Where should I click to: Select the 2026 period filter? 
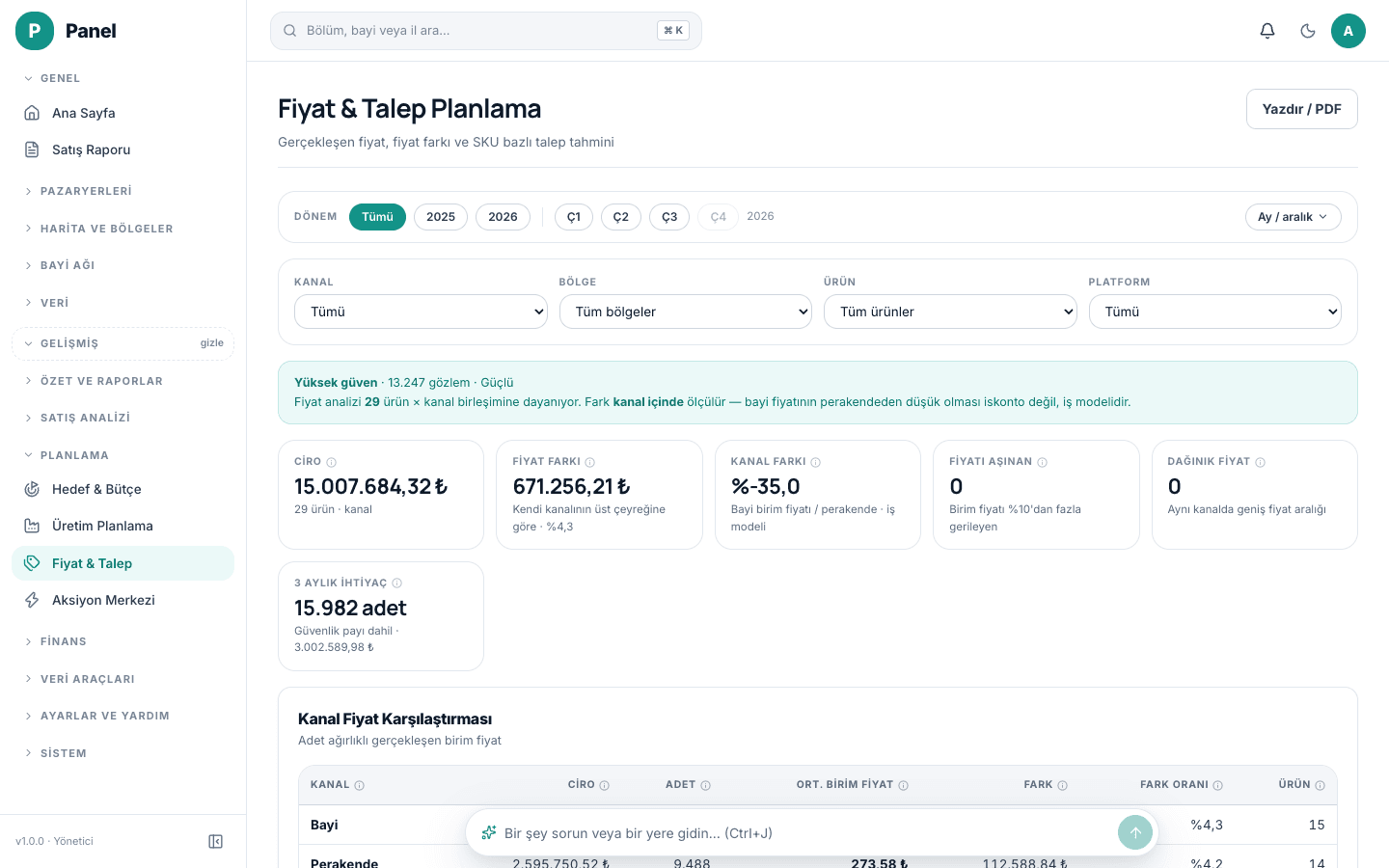click(x=503, y=217)
